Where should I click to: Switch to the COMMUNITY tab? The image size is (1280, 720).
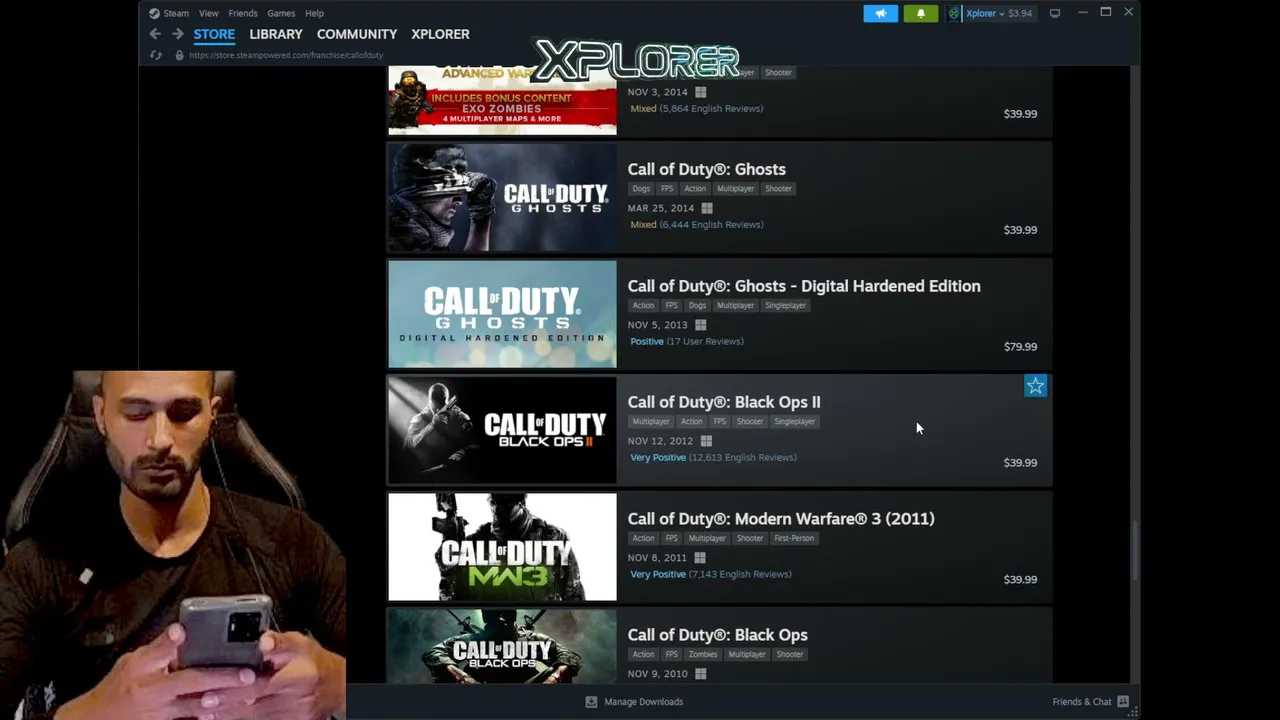pyautogui.click(x=357, y=34)
